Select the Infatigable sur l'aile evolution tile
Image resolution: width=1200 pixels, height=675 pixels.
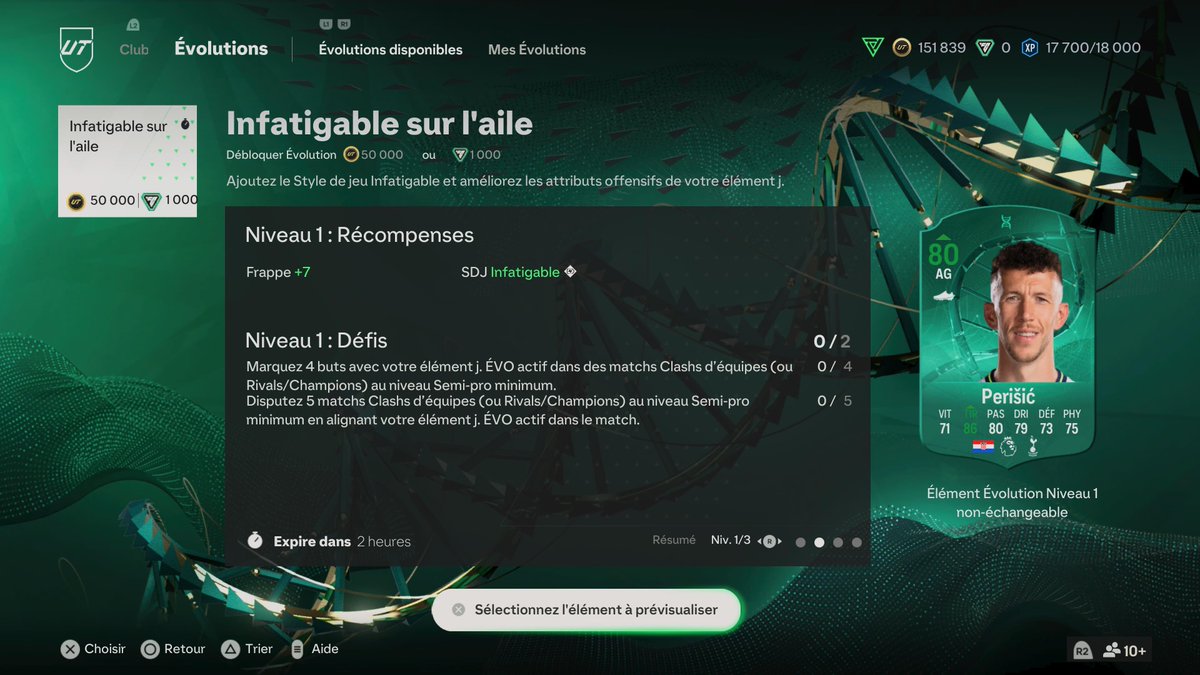127,161
